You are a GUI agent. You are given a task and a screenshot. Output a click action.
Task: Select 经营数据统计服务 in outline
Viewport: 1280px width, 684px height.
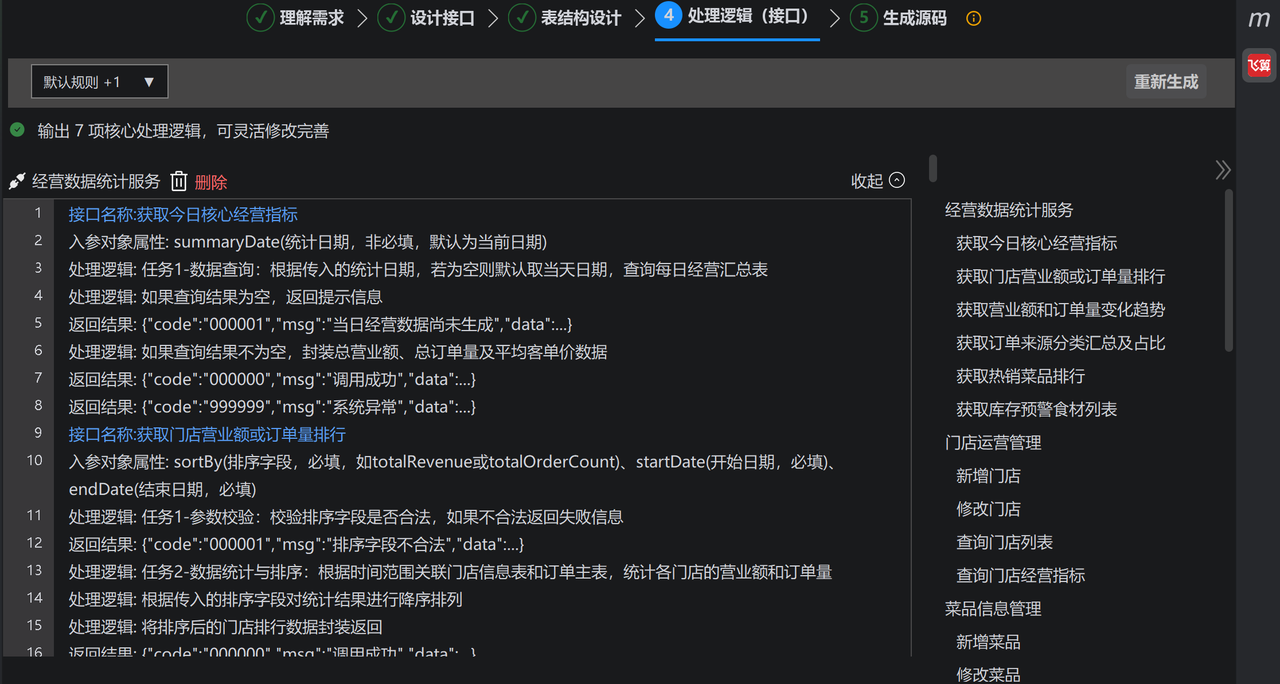click(1009, 210)
